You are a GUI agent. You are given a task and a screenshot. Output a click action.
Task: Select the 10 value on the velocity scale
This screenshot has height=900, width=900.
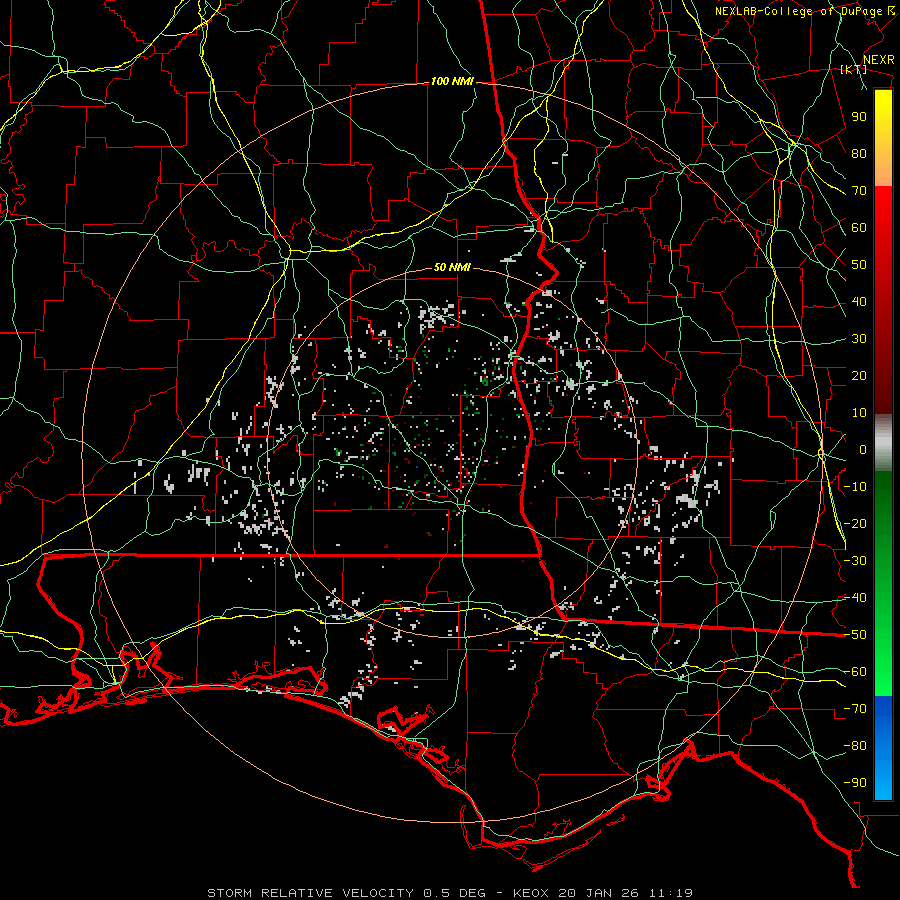[x=859, y=413]
